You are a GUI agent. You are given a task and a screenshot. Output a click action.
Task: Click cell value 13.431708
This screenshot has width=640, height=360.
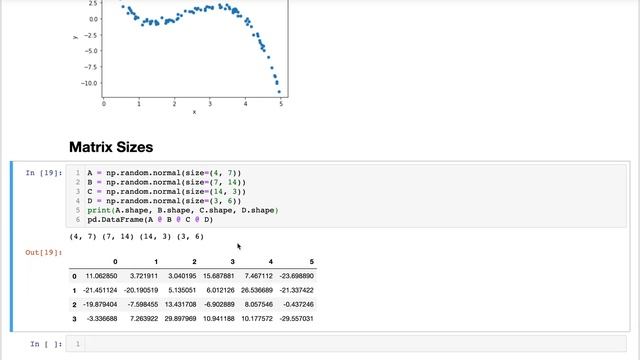pos(180,305)
